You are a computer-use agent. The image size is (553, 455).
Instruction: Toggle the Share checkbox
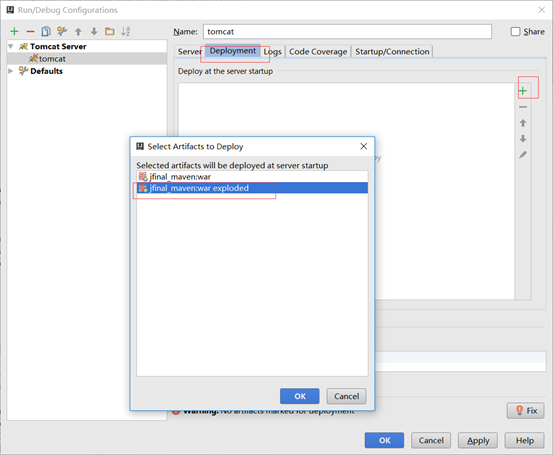pyautogui.click(x=515, y=32)
